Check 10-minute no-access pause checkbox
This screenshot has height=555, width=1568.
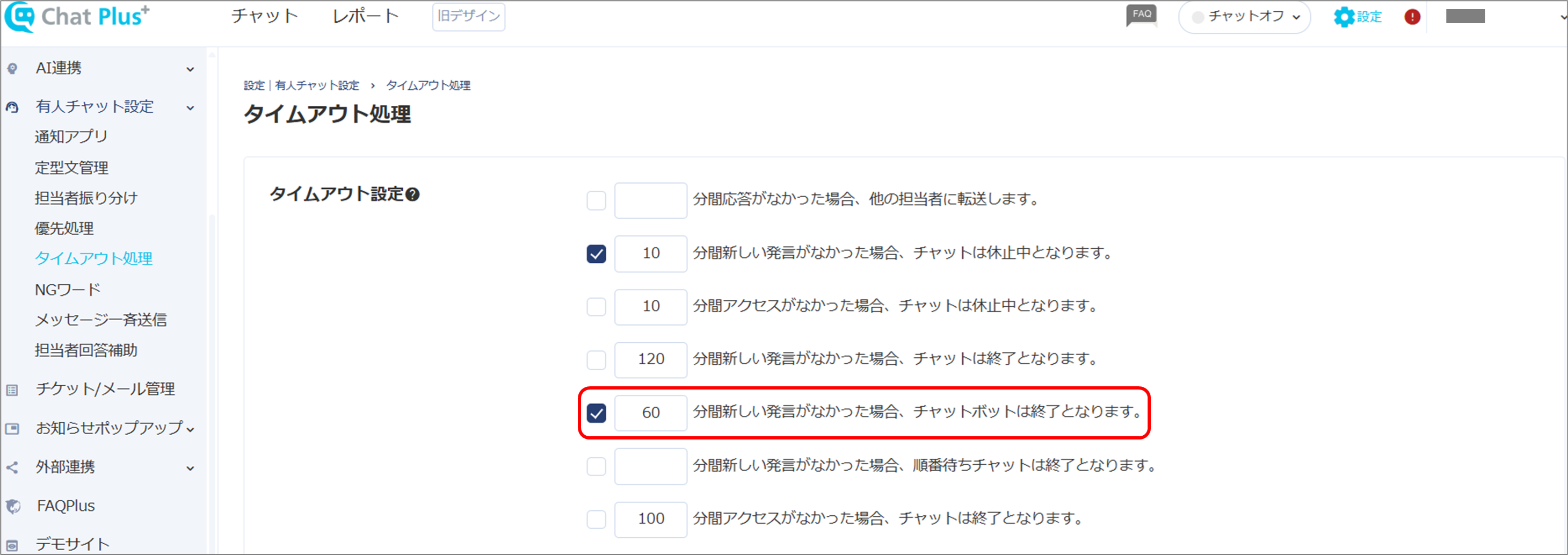[x=596, y=306]
